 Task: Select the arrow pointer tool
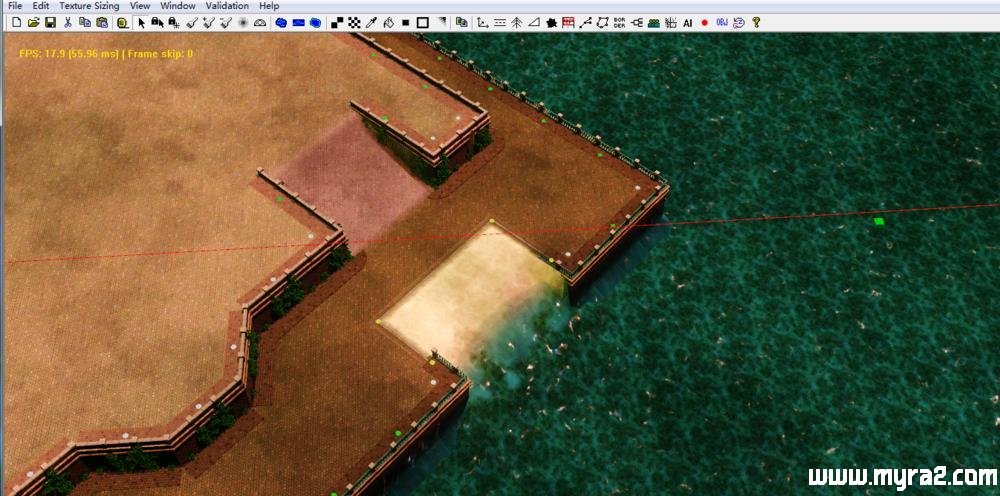(x=141, y=22)
